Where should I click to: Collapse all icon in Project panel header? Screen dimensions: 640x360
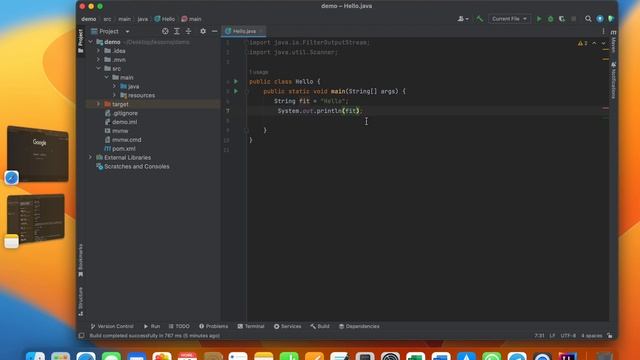(188, 31)
